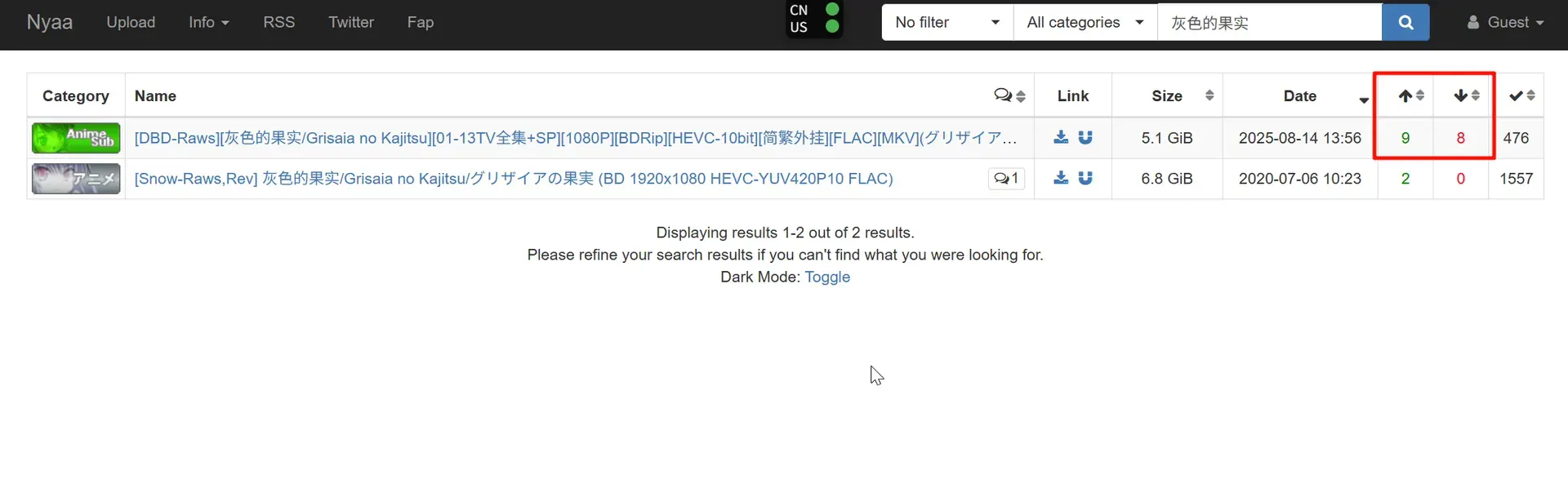The image size is (1568, 497).
Task: Open the DBD-Raws Grisaia no Kajitsu torrent
Action: (576, 138)
